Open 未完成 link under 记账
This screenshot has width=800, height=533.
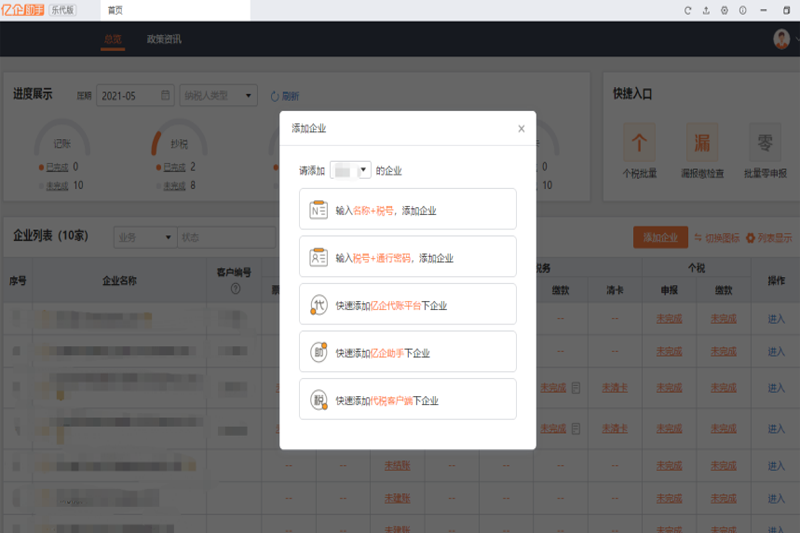(x=57, y=186)
